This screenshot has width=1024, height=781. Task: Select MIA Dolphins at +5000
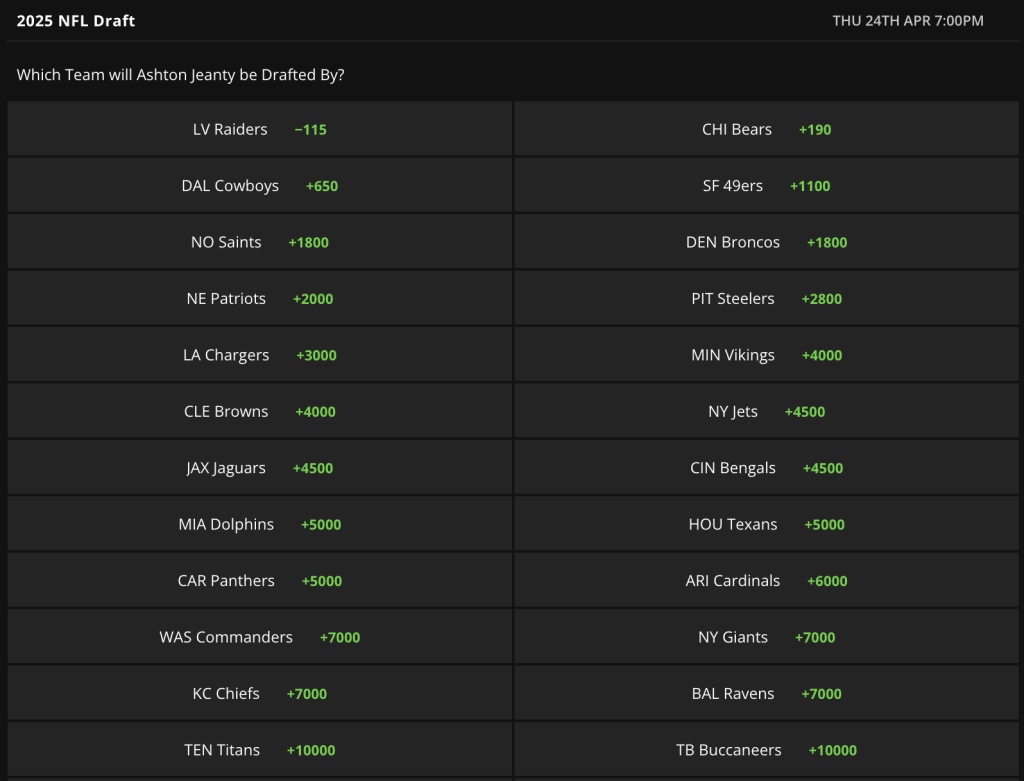click(x=258, y=523)
